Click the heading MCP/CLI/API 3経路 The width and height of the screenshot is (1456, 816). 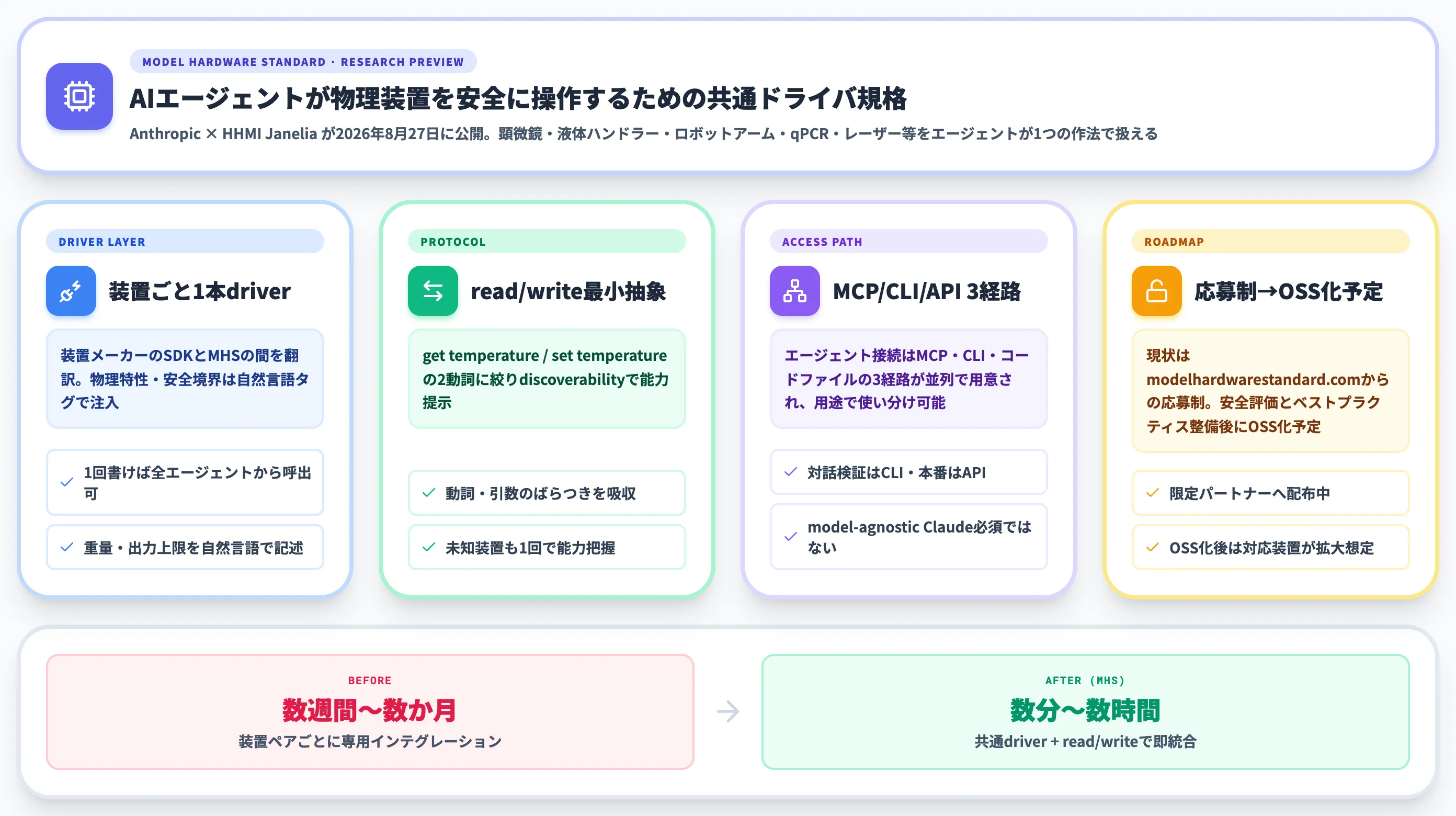926,291
